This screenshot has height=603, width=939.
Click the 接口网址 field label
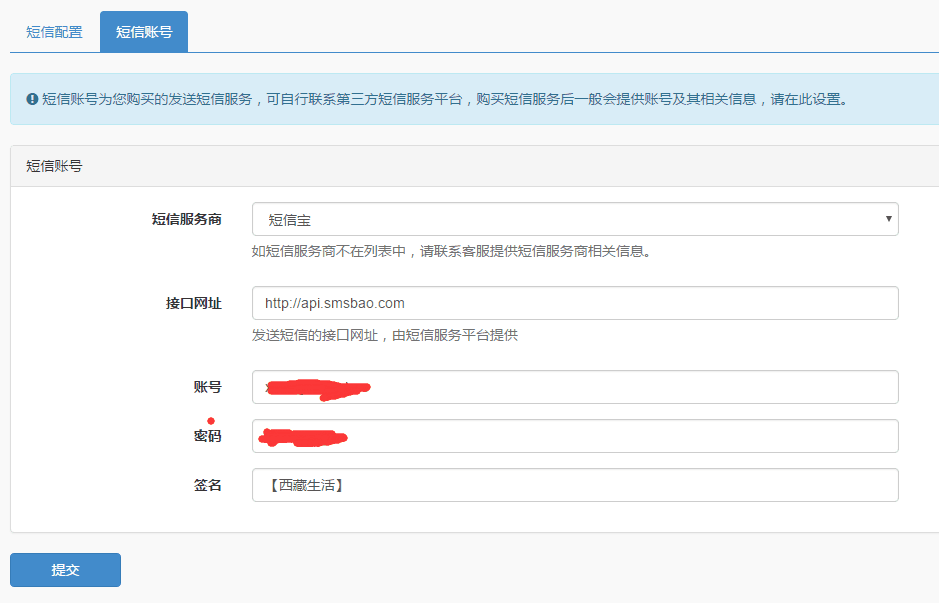pos(193,303)
